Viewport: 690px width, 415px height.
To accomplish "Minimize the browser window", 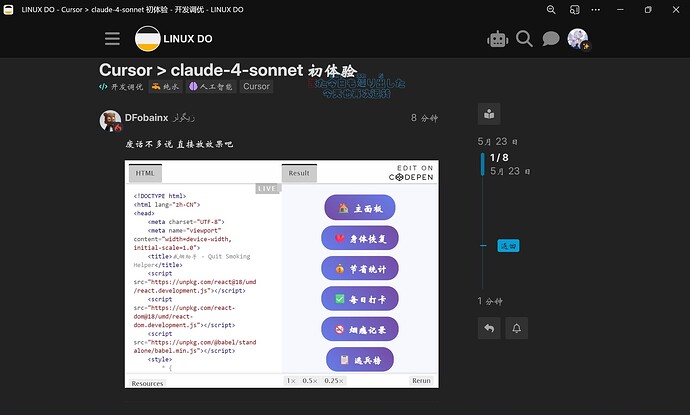I will (x=620, y=9).
